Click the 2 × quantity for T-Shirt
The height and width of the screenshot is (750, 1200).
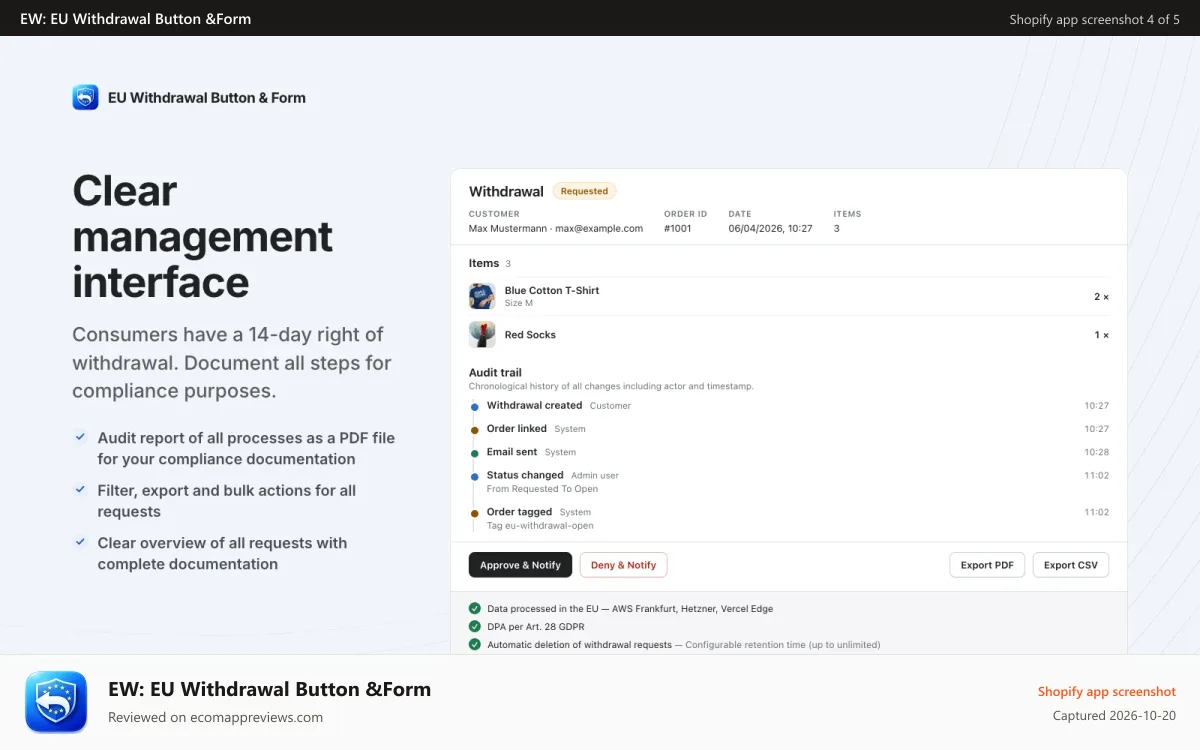pyautogui.click(x=1101, y=297)
